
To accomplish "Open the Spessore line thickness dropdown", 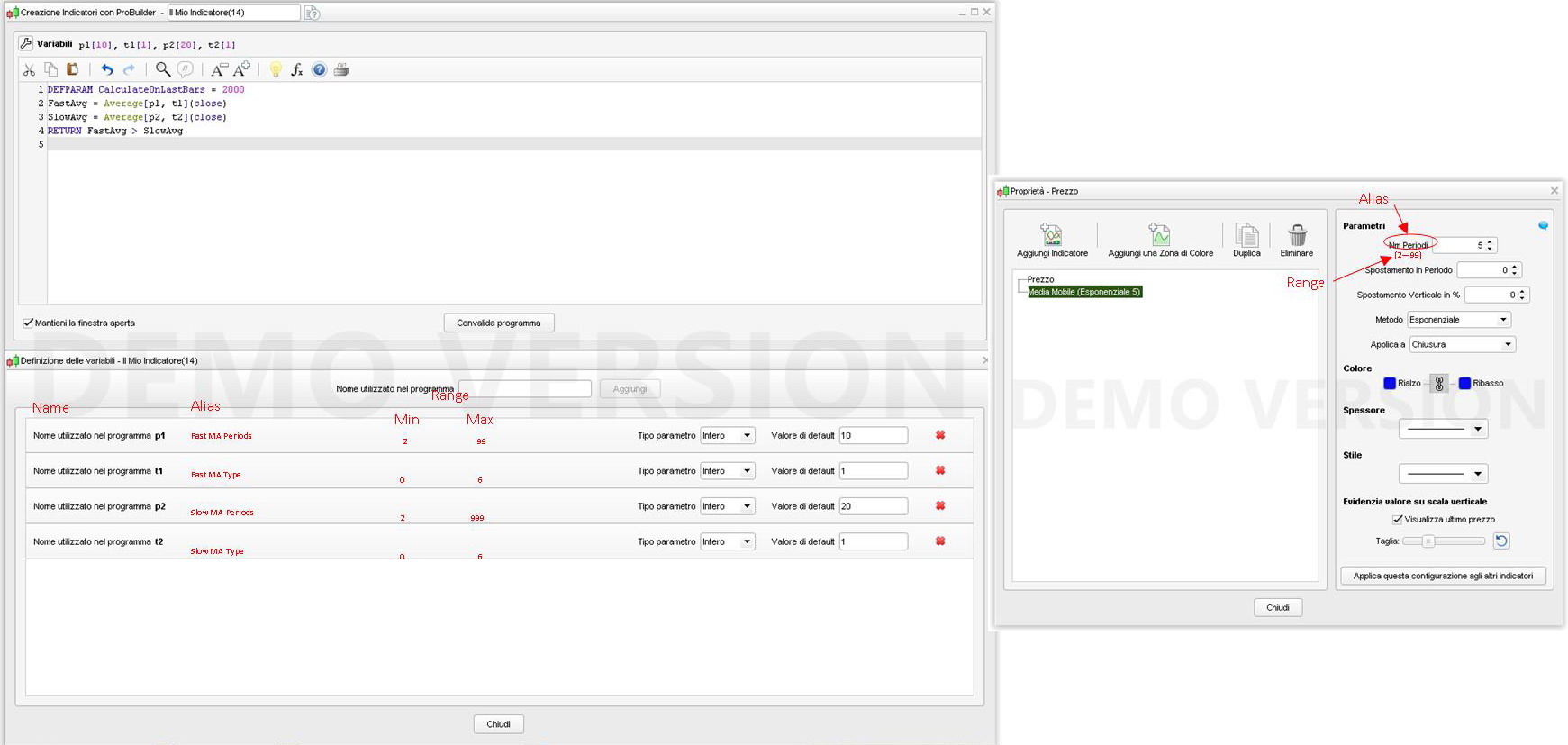I will [x=1443, y=429].
